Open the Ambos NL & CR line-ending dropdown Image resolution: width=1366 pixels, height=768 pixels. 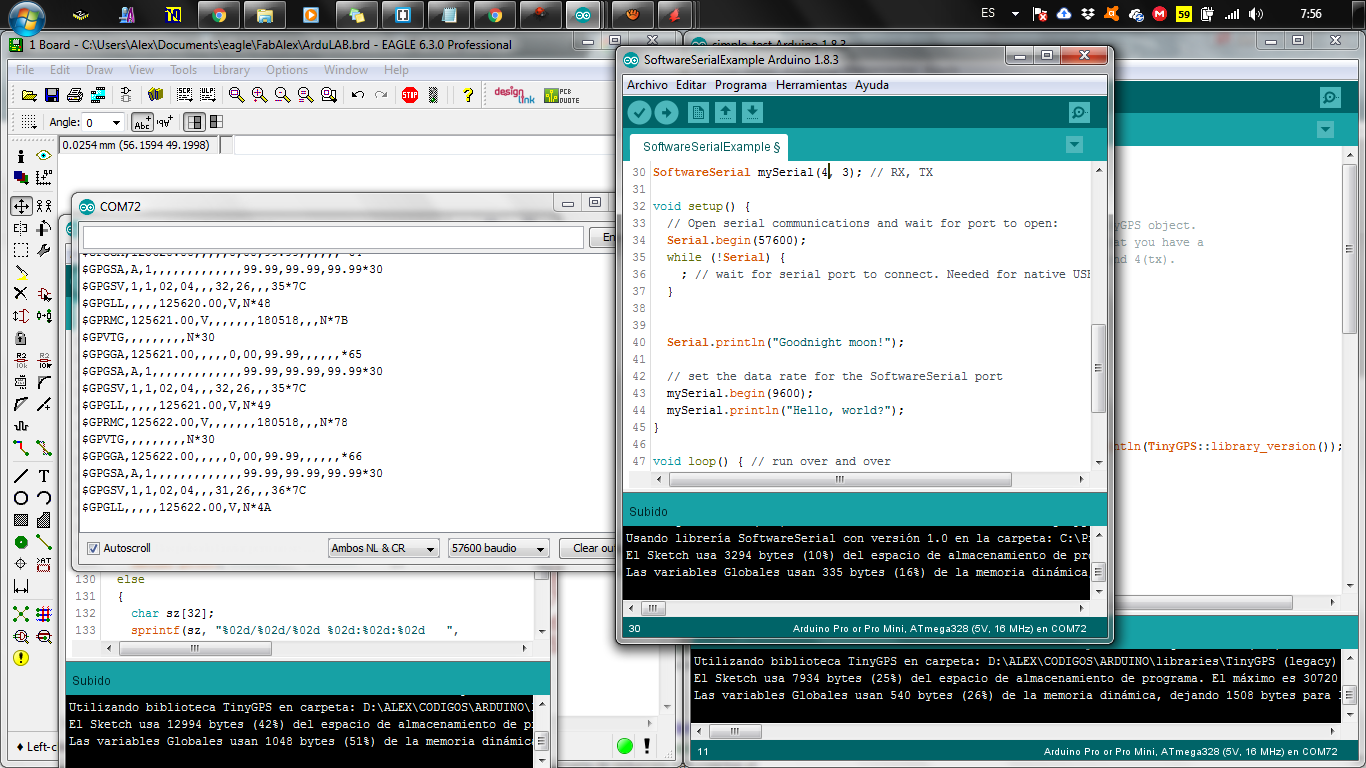pos(384,548)
